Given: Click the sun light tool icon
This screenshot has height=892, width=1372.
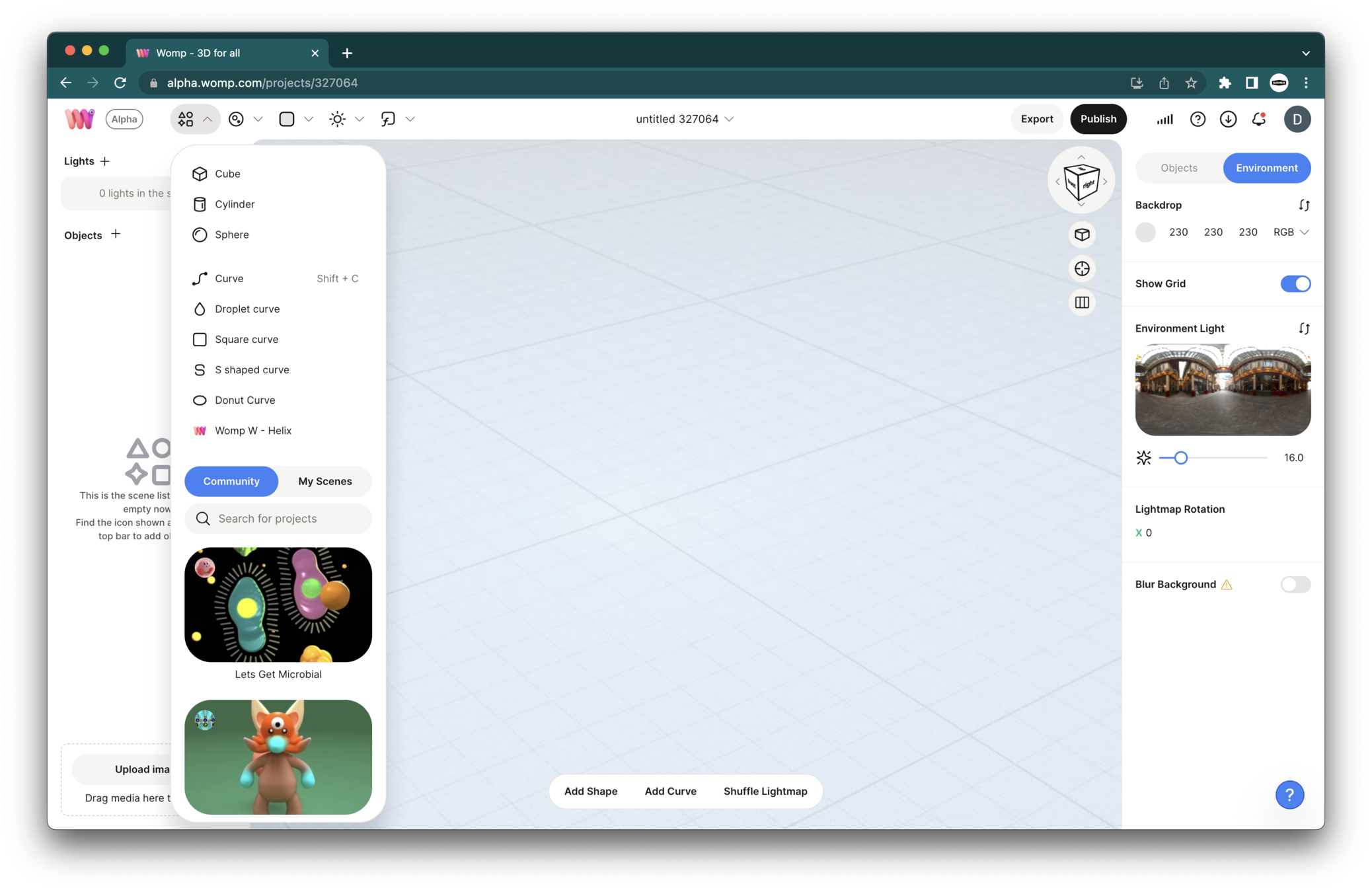Looking at the screenshot, I should [x=337, y=119].
